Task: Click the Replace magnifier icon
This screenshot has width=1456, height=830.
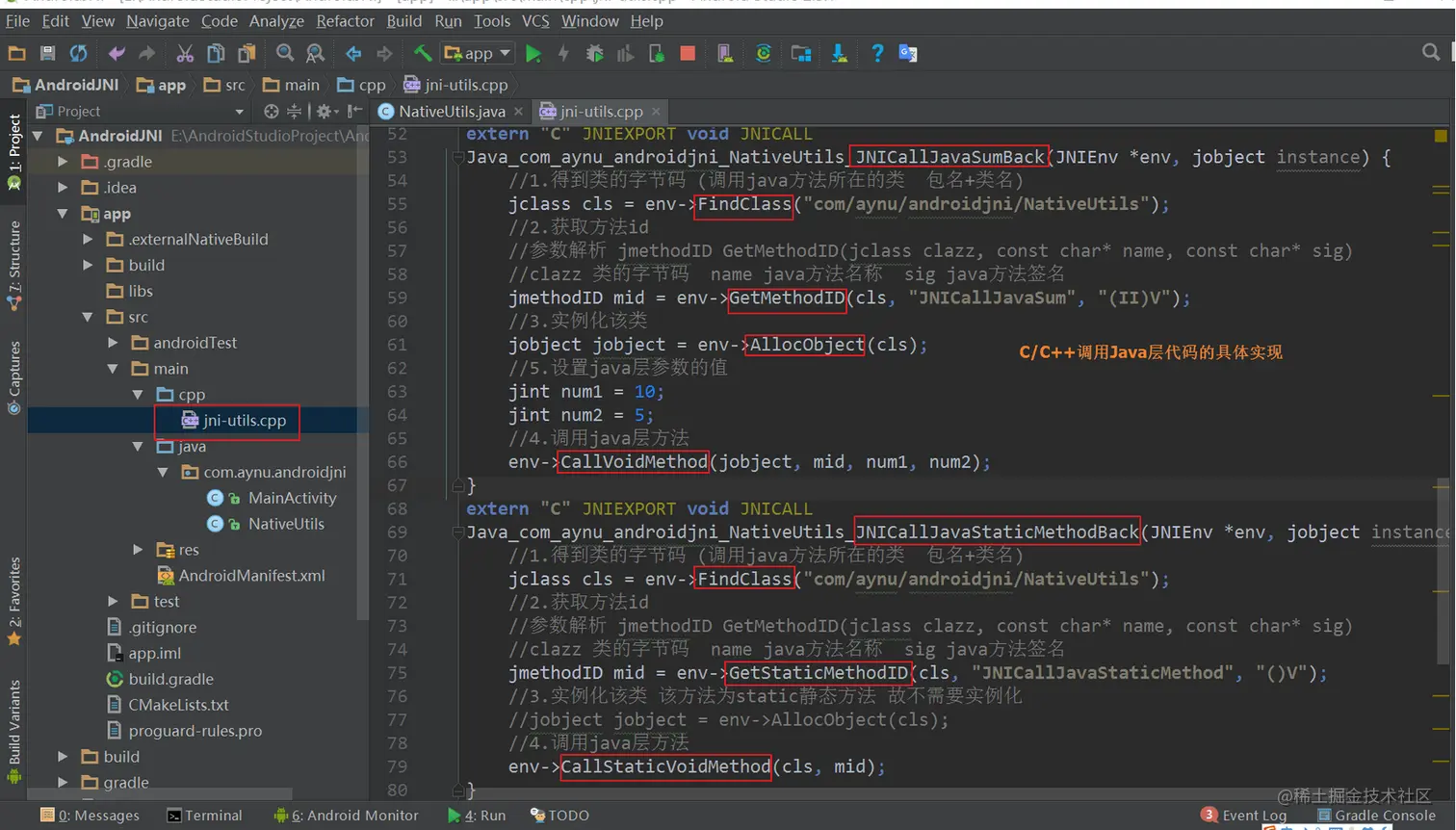Action: (x=315, y=54)
